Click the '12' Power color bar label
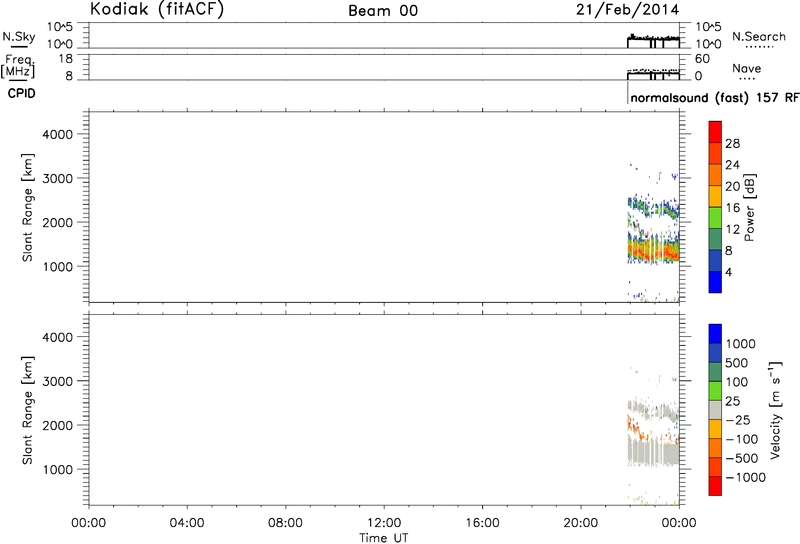800x544 pixels. (x=732, y=230)
